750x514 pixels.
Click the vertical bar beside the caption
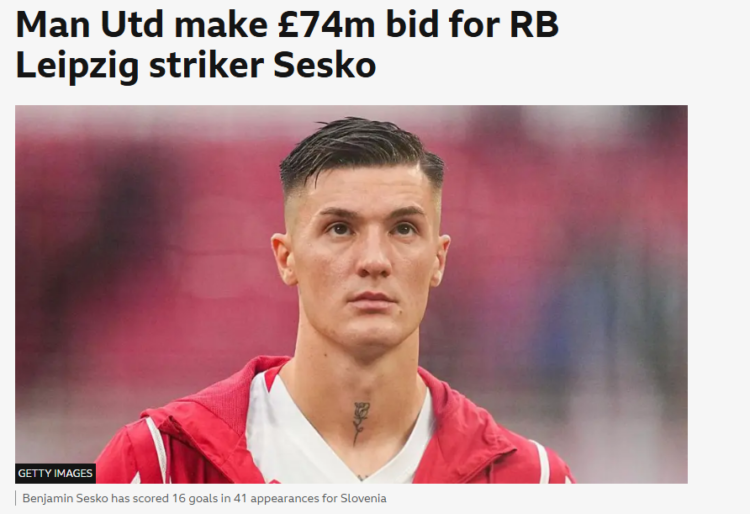click(x=16, y=498)
